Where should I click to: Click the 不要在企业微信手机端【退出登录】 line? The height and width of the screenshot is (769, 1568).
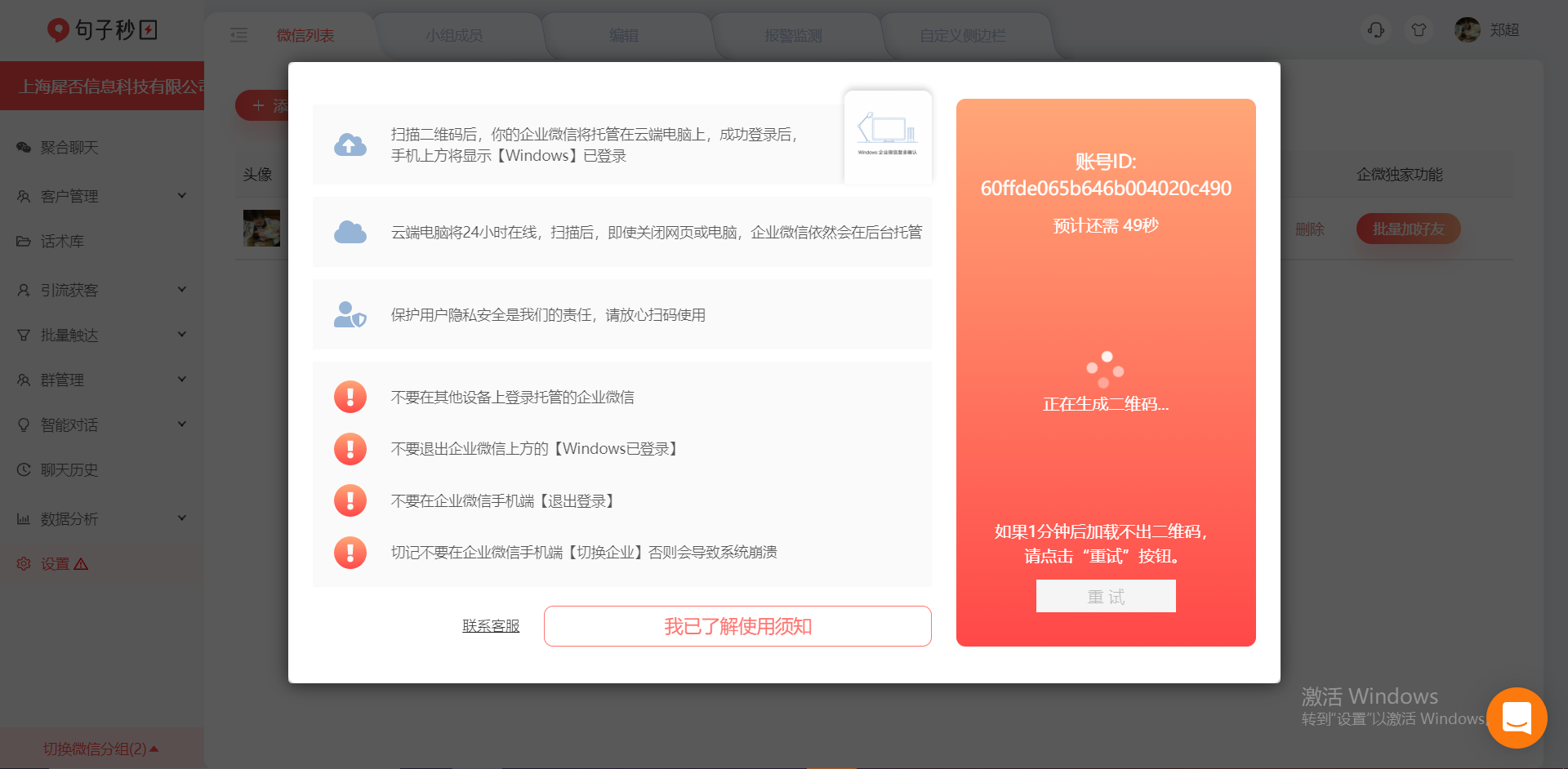click(504, 501)
